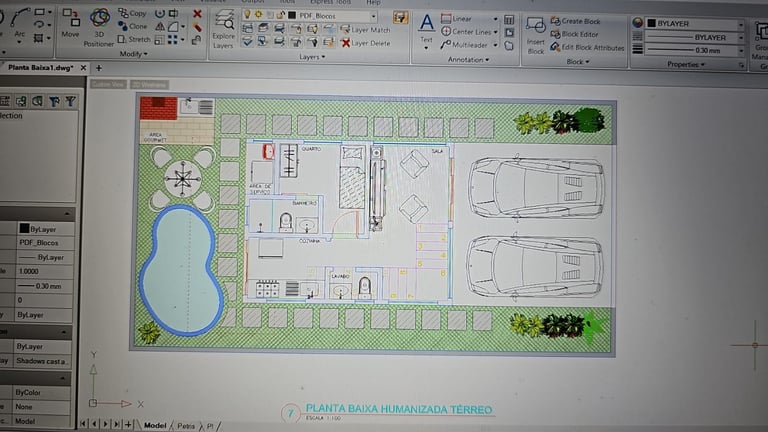Expand the Block panel flyout
This screenshot has height=432, width=768.
click(578, 62)
